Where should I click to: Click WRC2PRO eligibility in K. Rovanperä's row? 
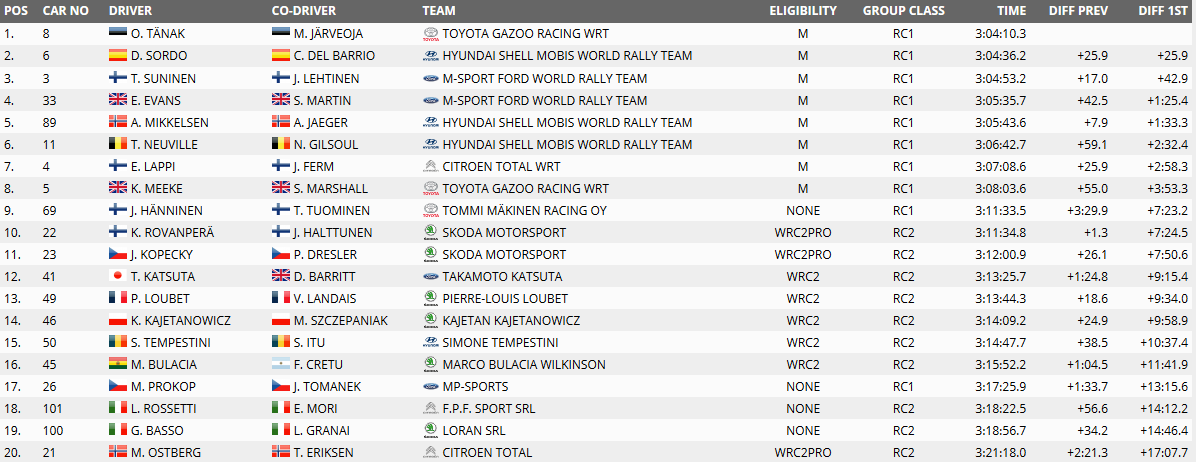coord(803,232)
